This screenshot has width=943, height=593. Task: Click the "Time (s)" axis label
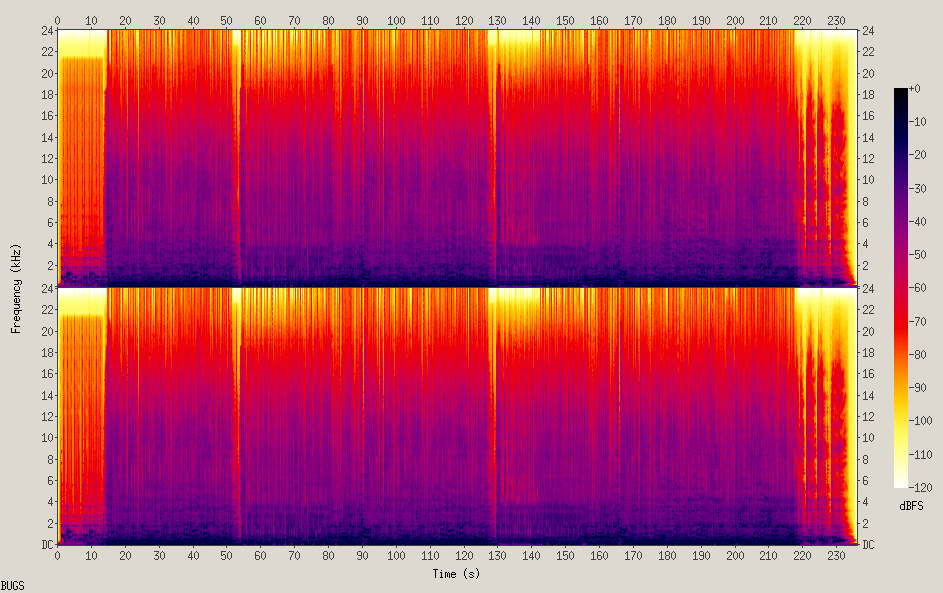click(x=457, y=574)
